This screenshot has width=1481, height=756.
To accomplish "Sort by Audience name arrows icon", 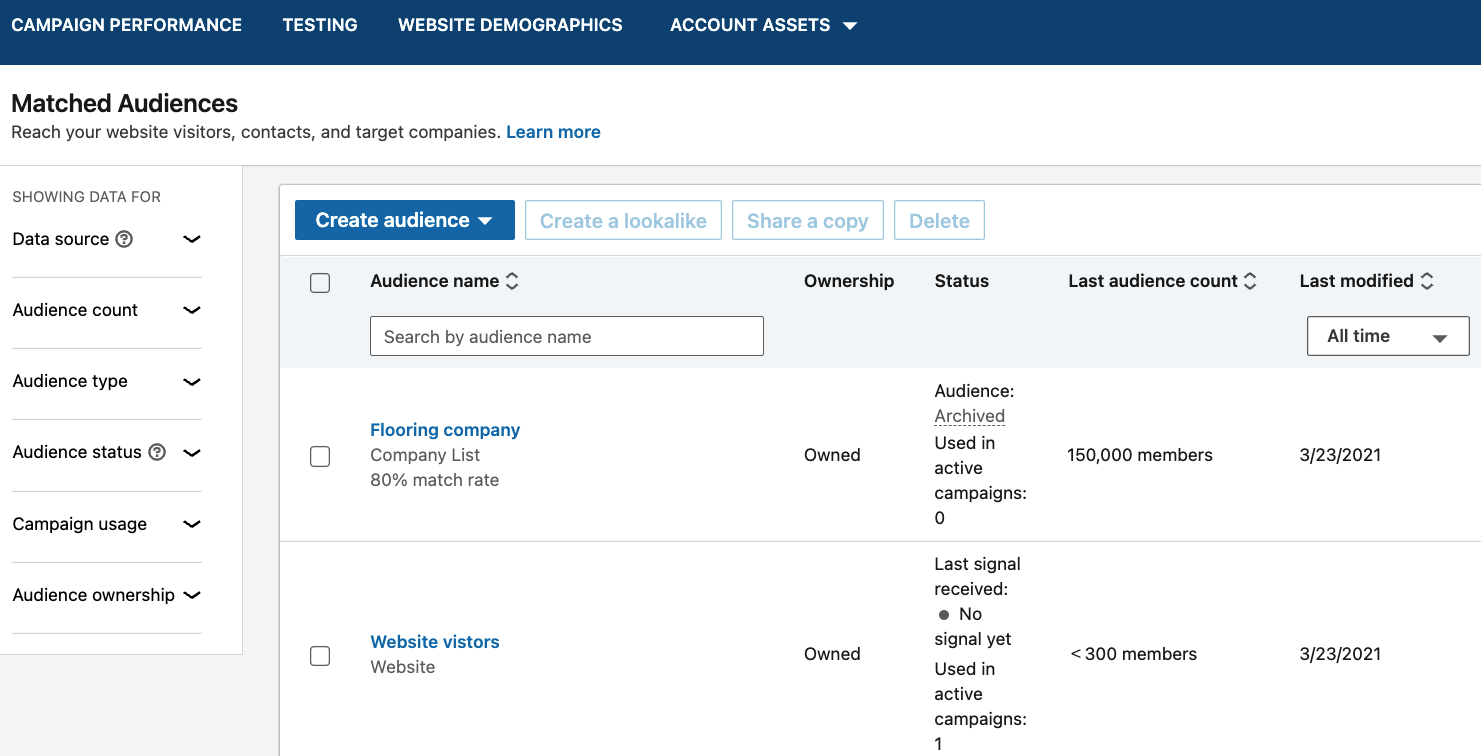I will [x=512, y=281].
